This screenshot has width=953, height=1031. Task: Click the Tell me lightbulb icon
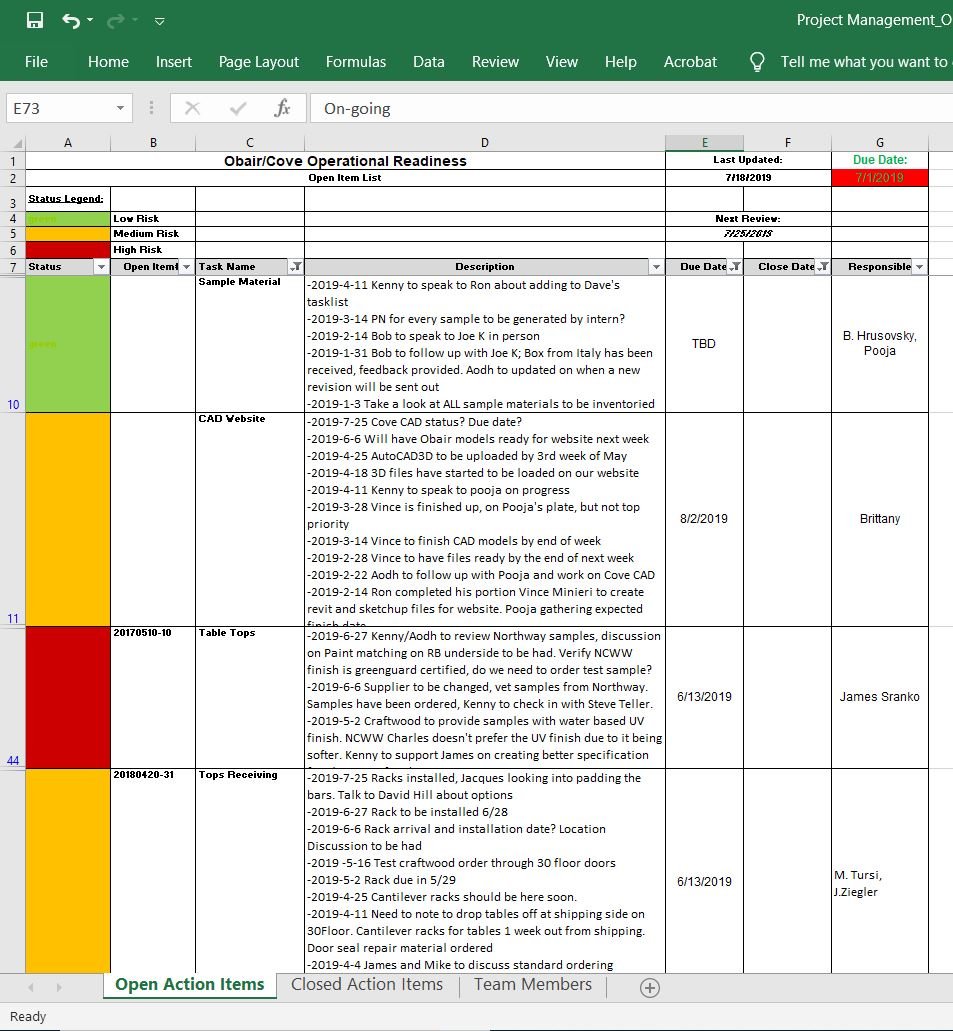pyautogui.click(x=757, y=62)
